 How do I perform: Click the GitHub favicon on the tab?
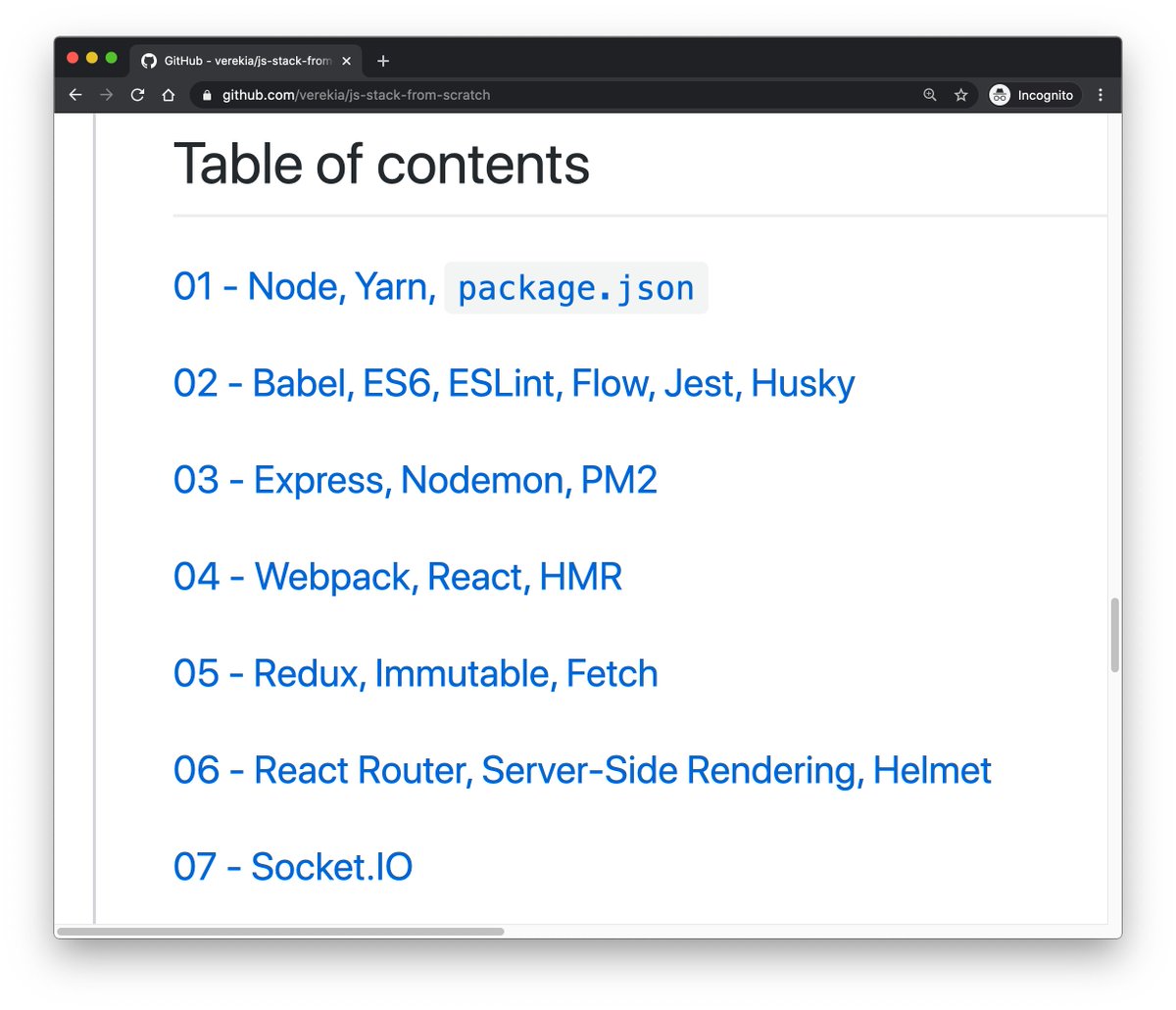149,61
